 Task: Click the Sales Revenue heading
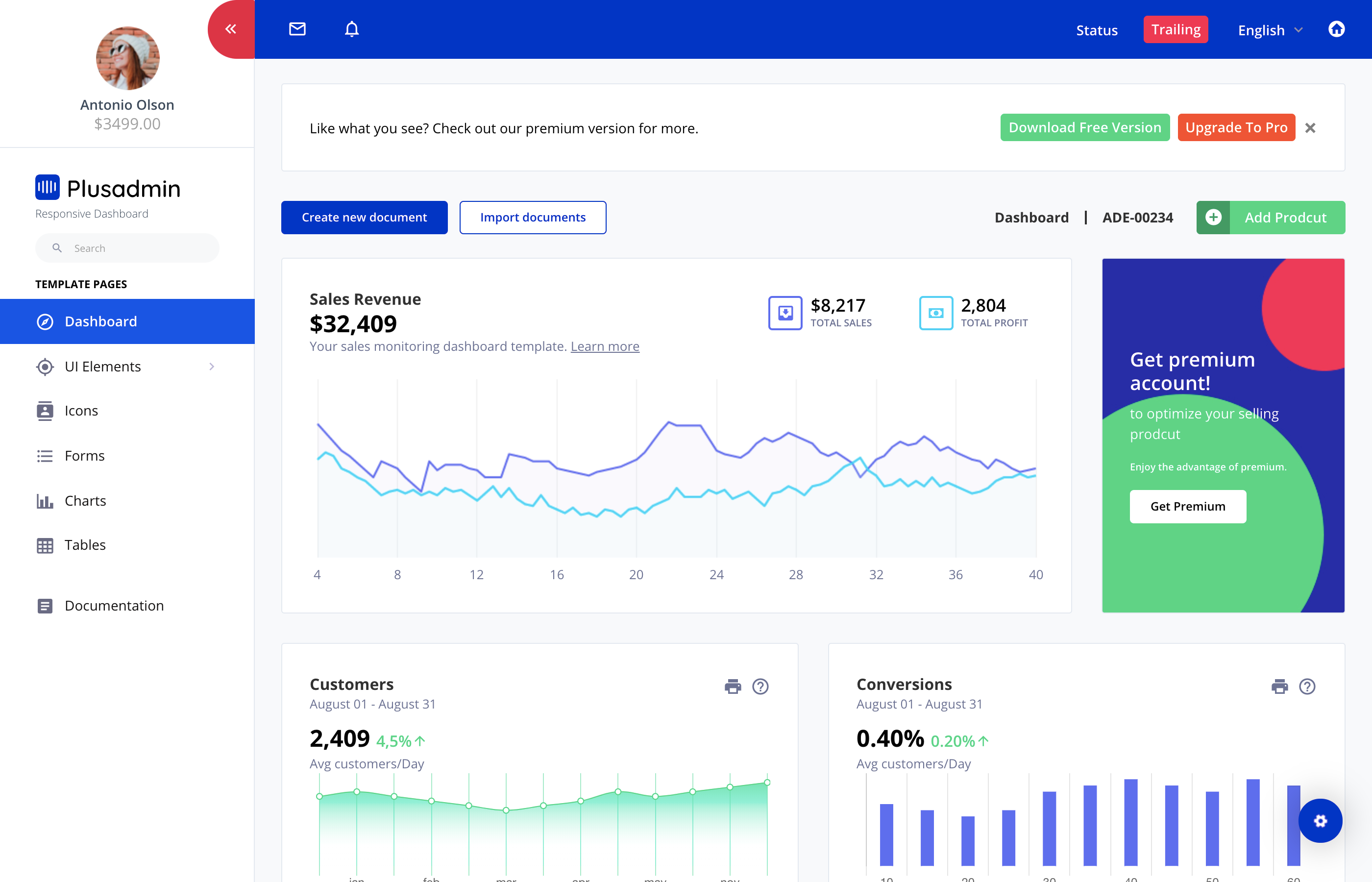pos(365,299)
